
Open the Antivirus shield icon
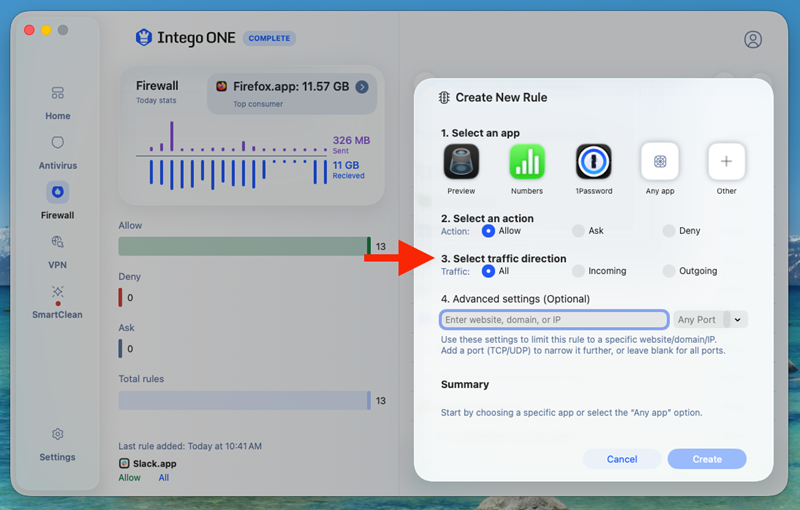(58, 142)
